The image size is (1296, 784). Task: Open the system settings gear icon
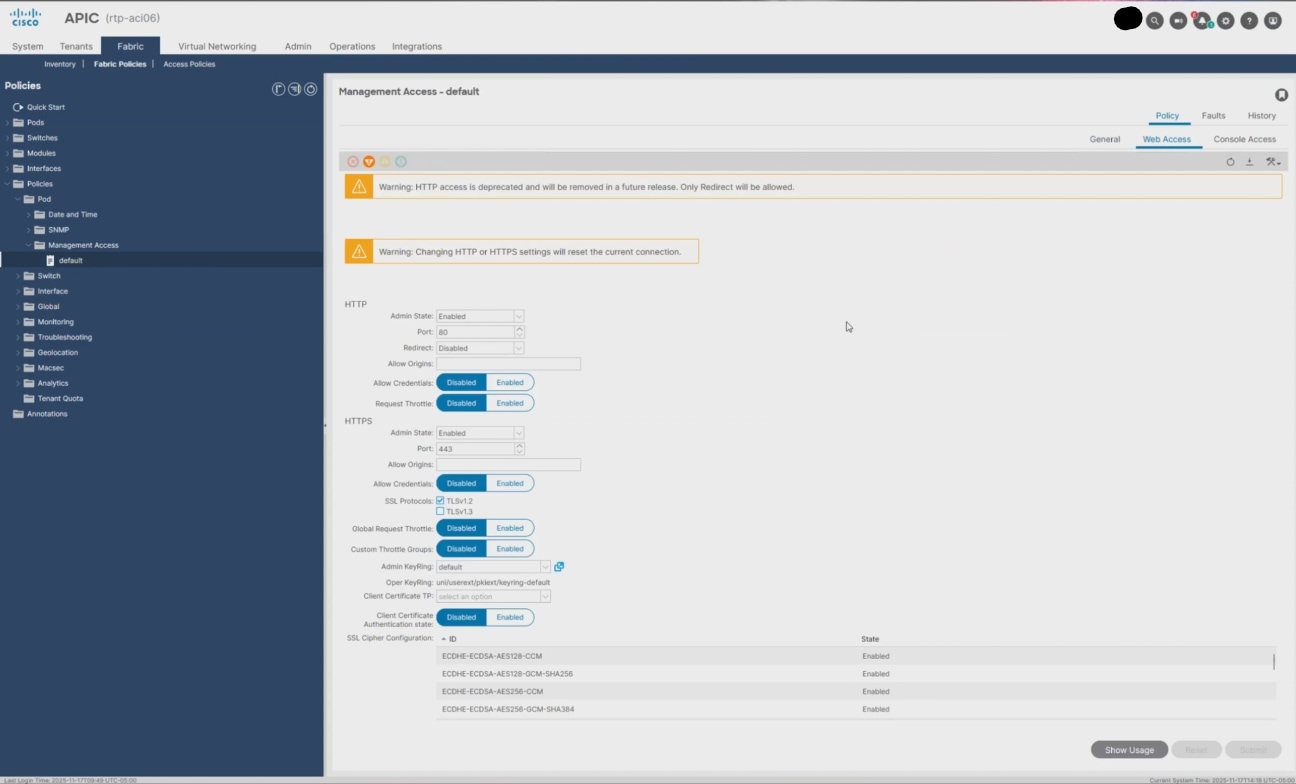pos(1225,19)
